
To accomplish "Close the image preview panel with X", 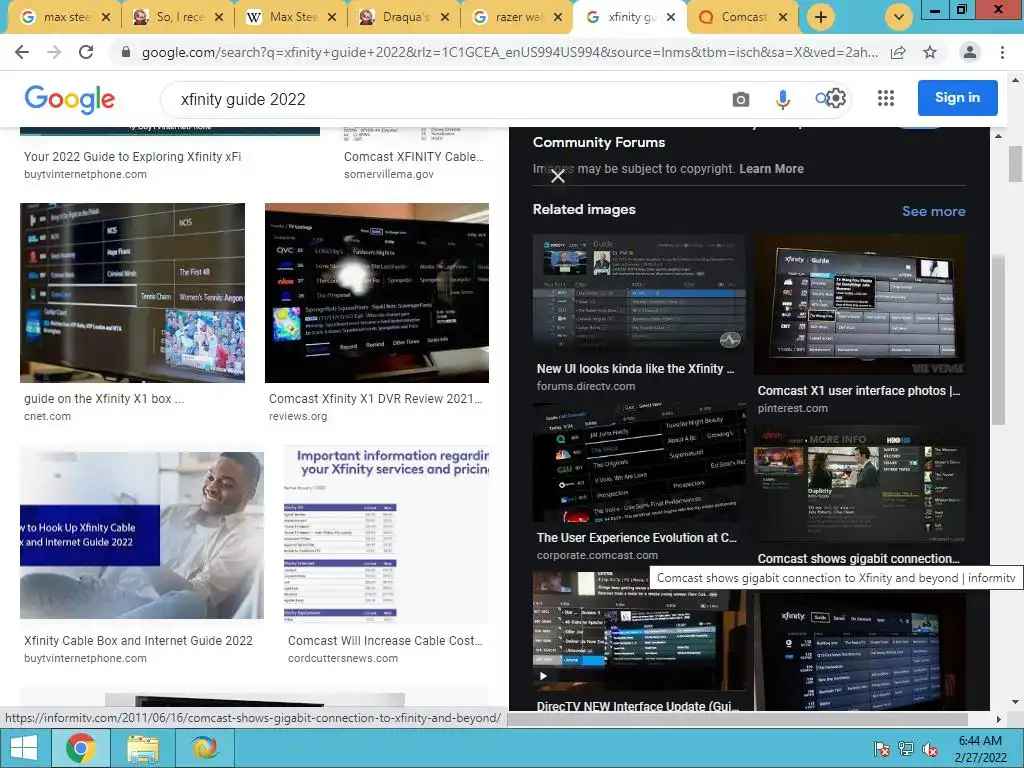I will click(558, 176).
